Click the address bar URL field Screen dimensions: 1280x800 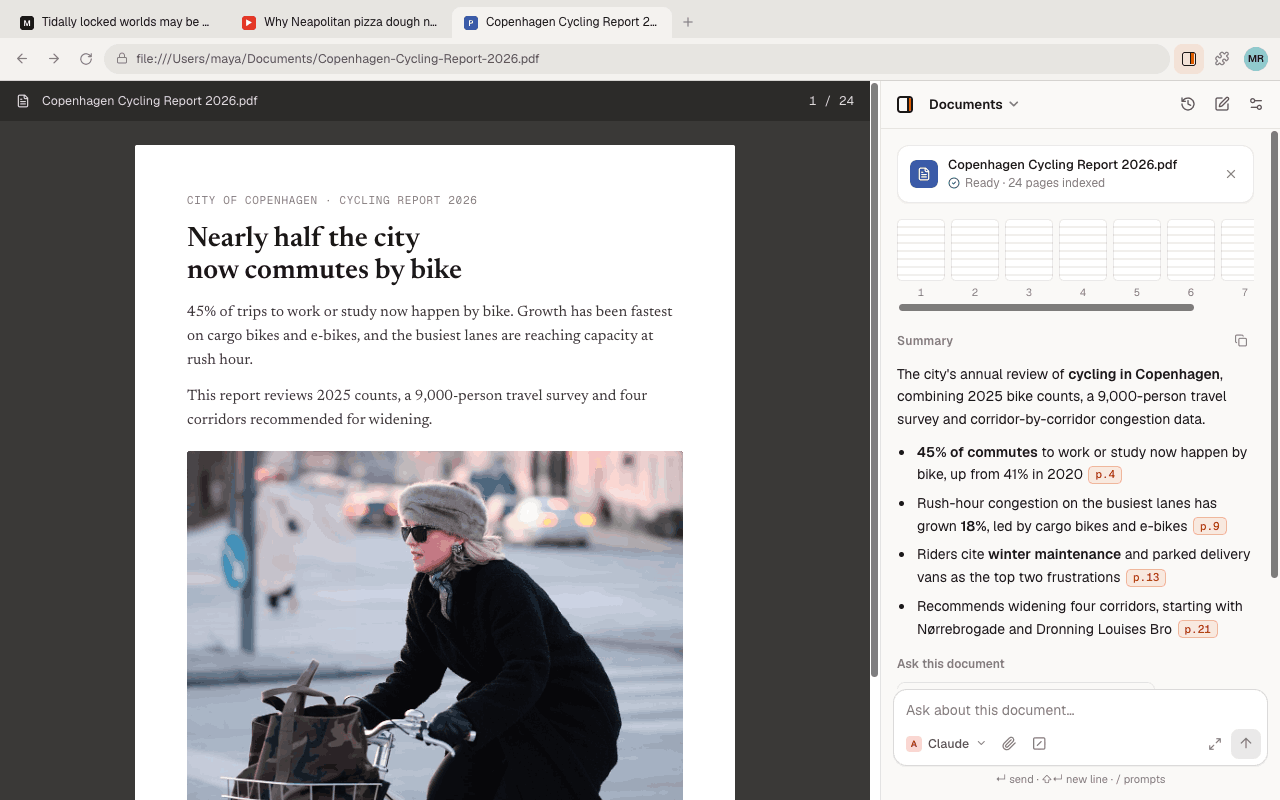coord(637,59)
